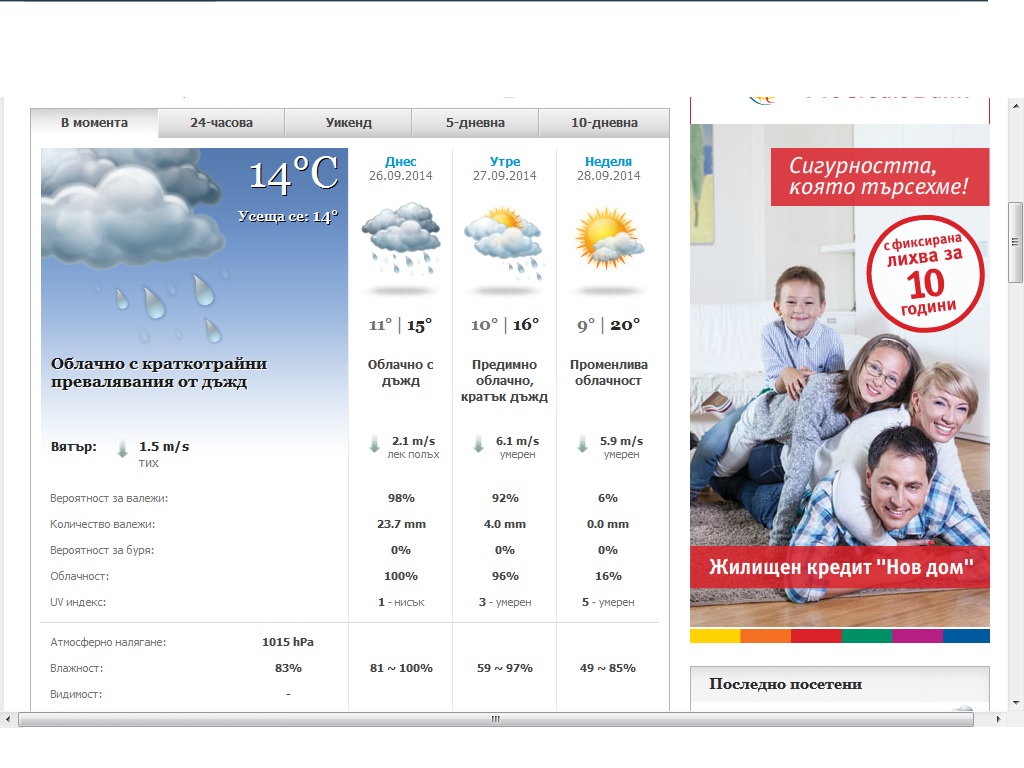Click the '0.0 mm' precipitation amount
Image resolution: width=1024 pixels, height=768 pixels.
[x=608, y=524]
